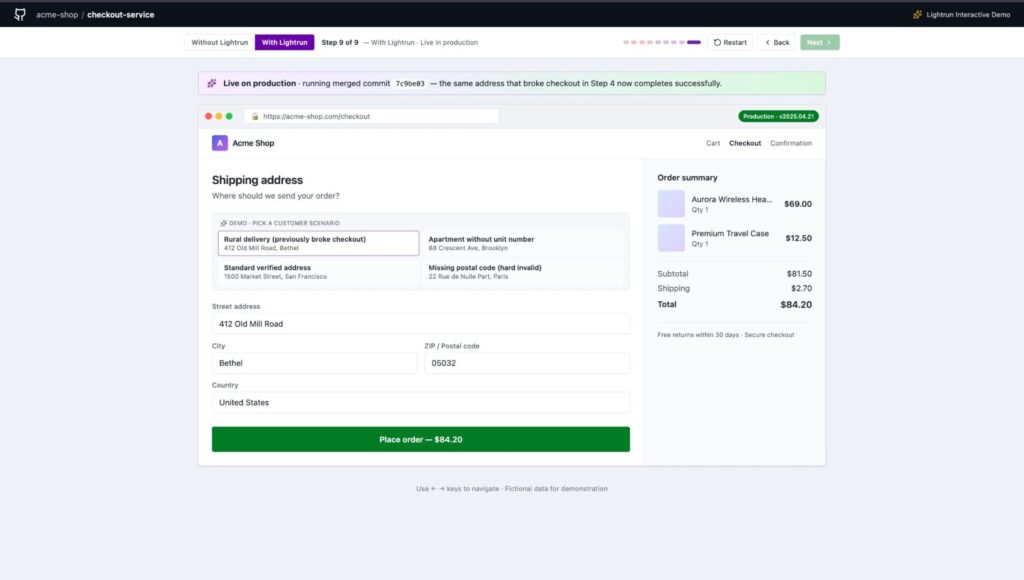Click the padlock icon in address bar
The height and width of the screenshot is (580, 1024).
click(x=255, y=116)
